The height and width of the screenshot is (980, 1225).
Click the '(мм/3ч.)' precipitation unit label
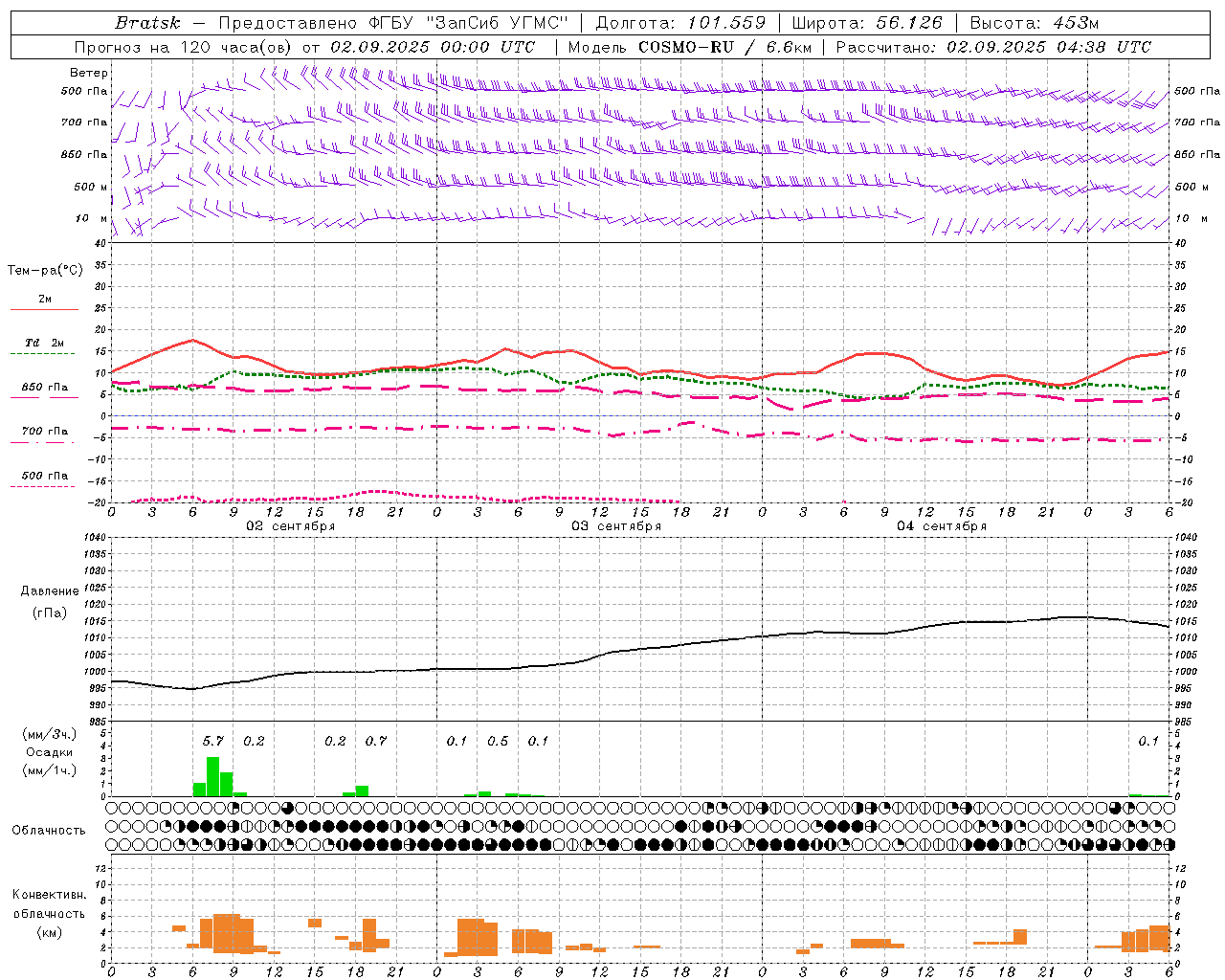tap(49, 734)
